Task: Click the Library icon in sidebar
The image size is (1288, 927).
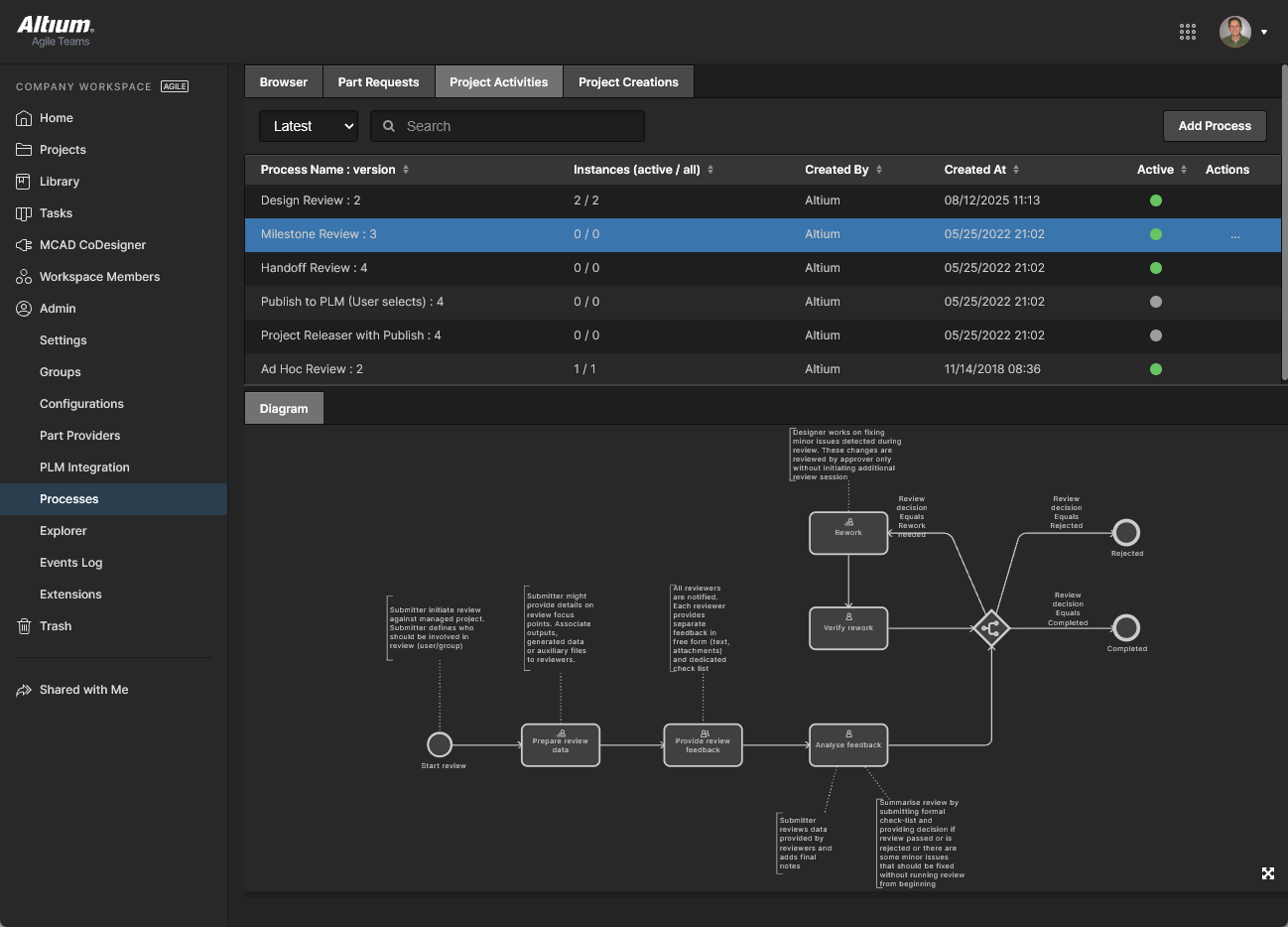Action: [24, 182]
